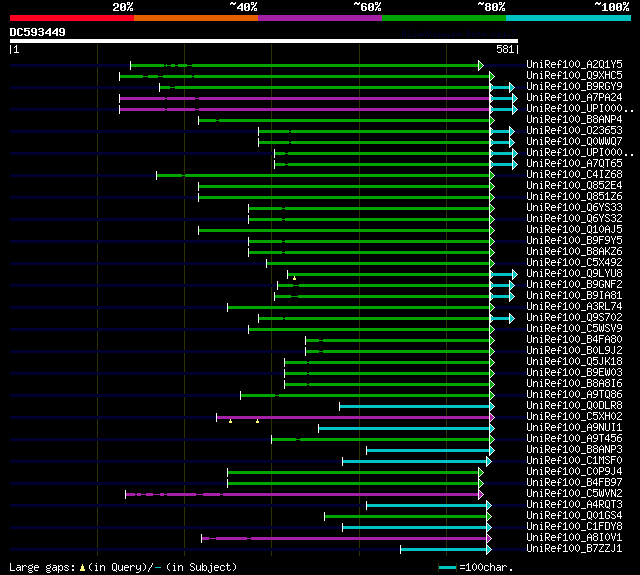Open hit UniRef100_Q9XHC5
Screen dimensions: 640x575
(x=574, y=75)
